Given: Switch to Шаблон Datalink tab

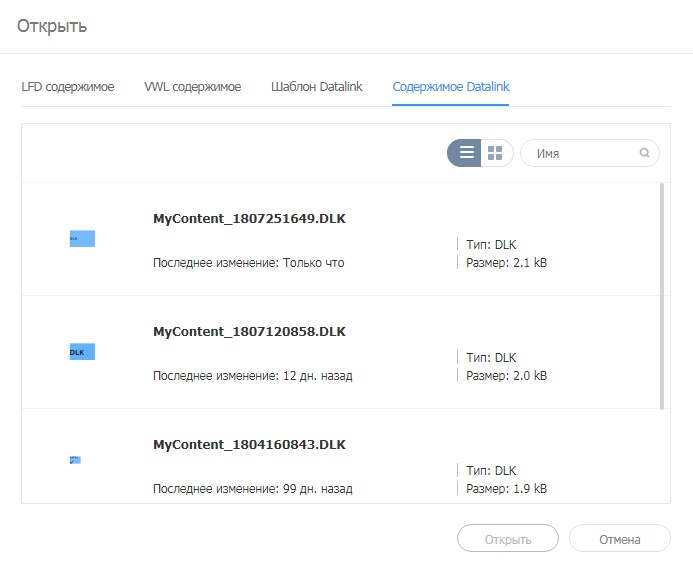Looking at the screenshot, I should [x=316, y=87].
